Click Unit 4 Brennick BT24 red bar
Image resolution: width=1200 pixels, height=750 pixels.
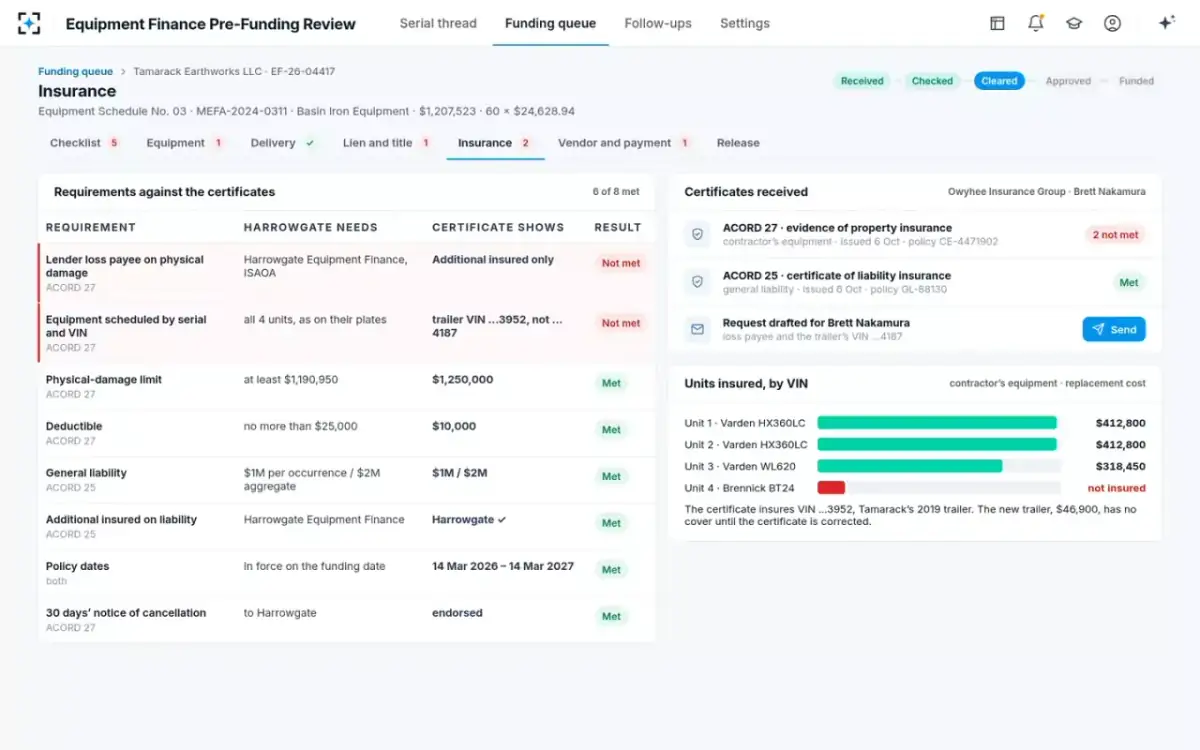(831, 488)
